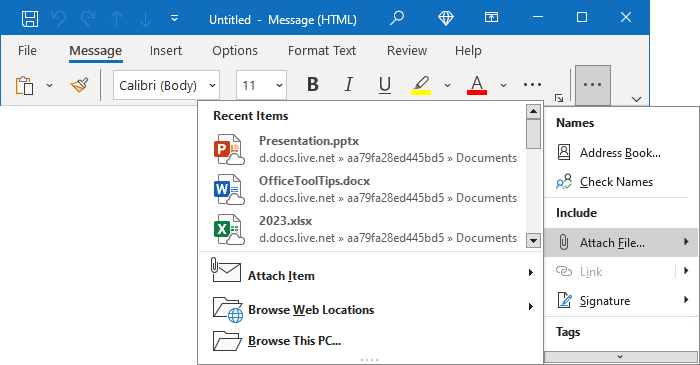Open Attach Item submenu
Viewport: 700px width, 365px height.
tap(372, 273)
